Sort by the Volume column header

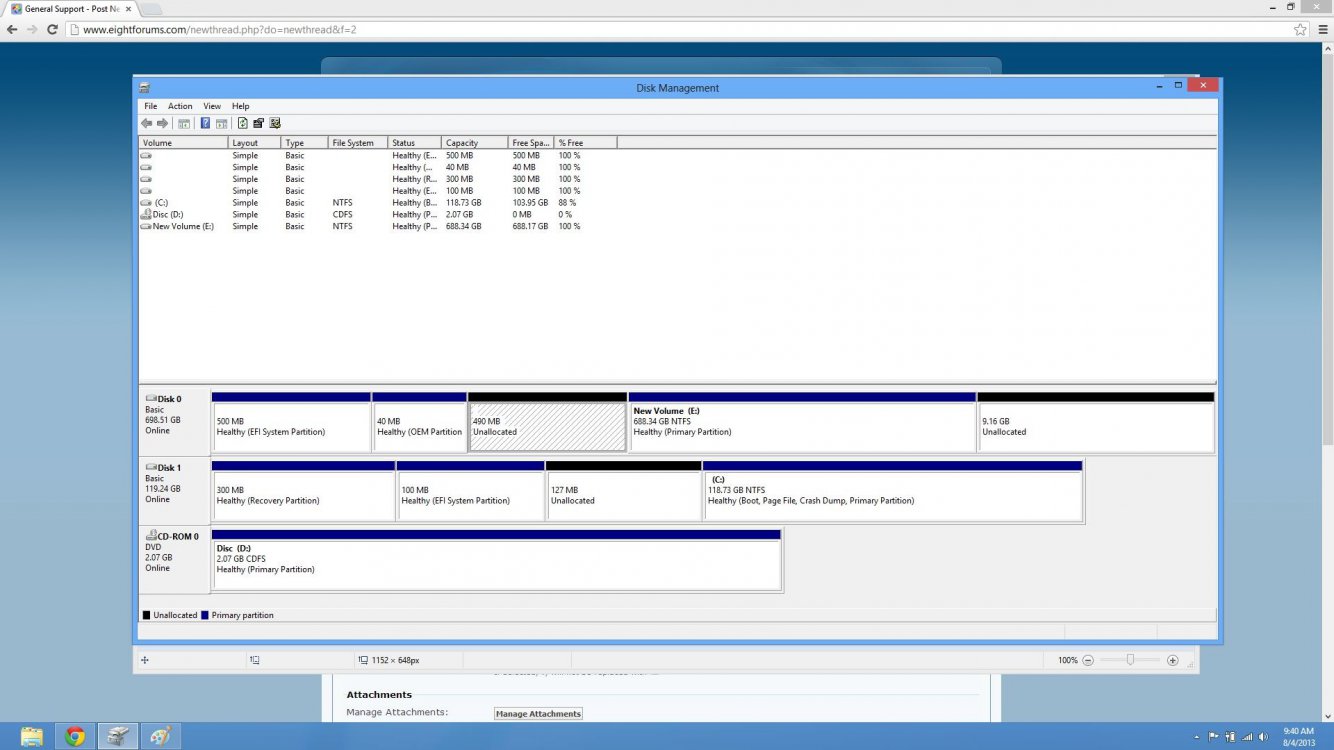(x=183, y=143)
